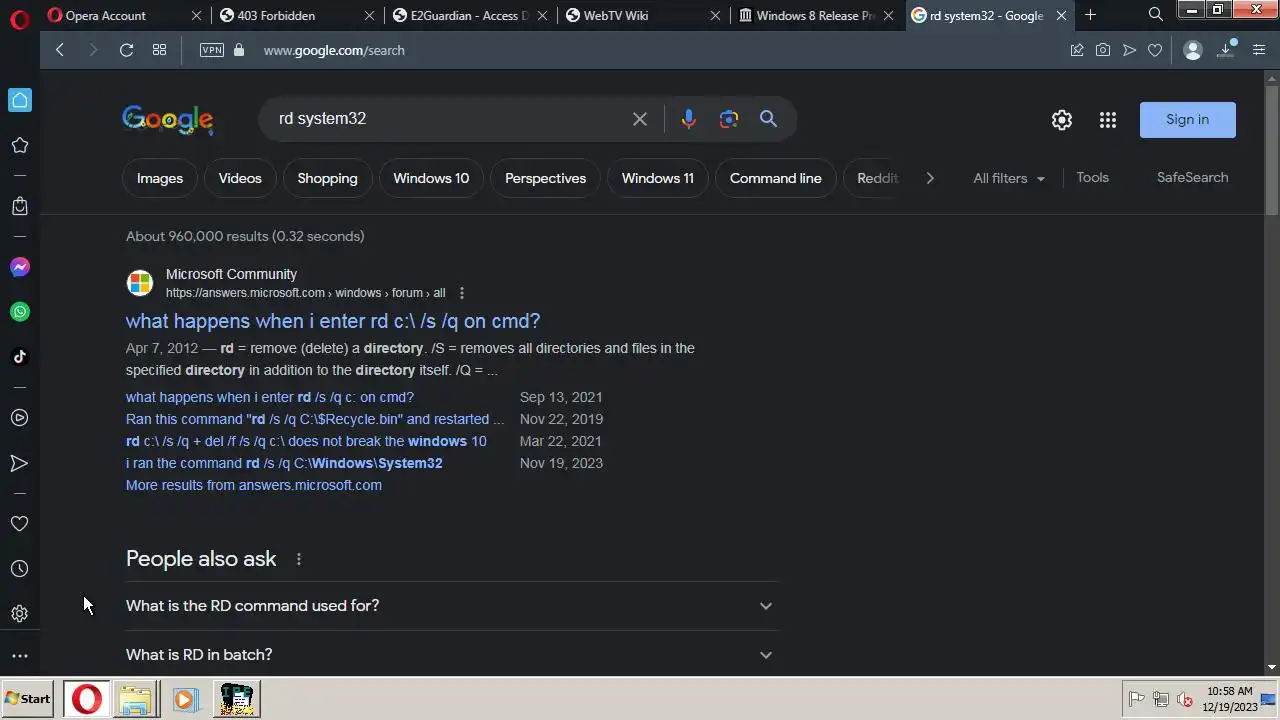Screen dimensions: 1280x720
Task: Open sidebar Bookmarks star icon
Action: coord(20,146)
